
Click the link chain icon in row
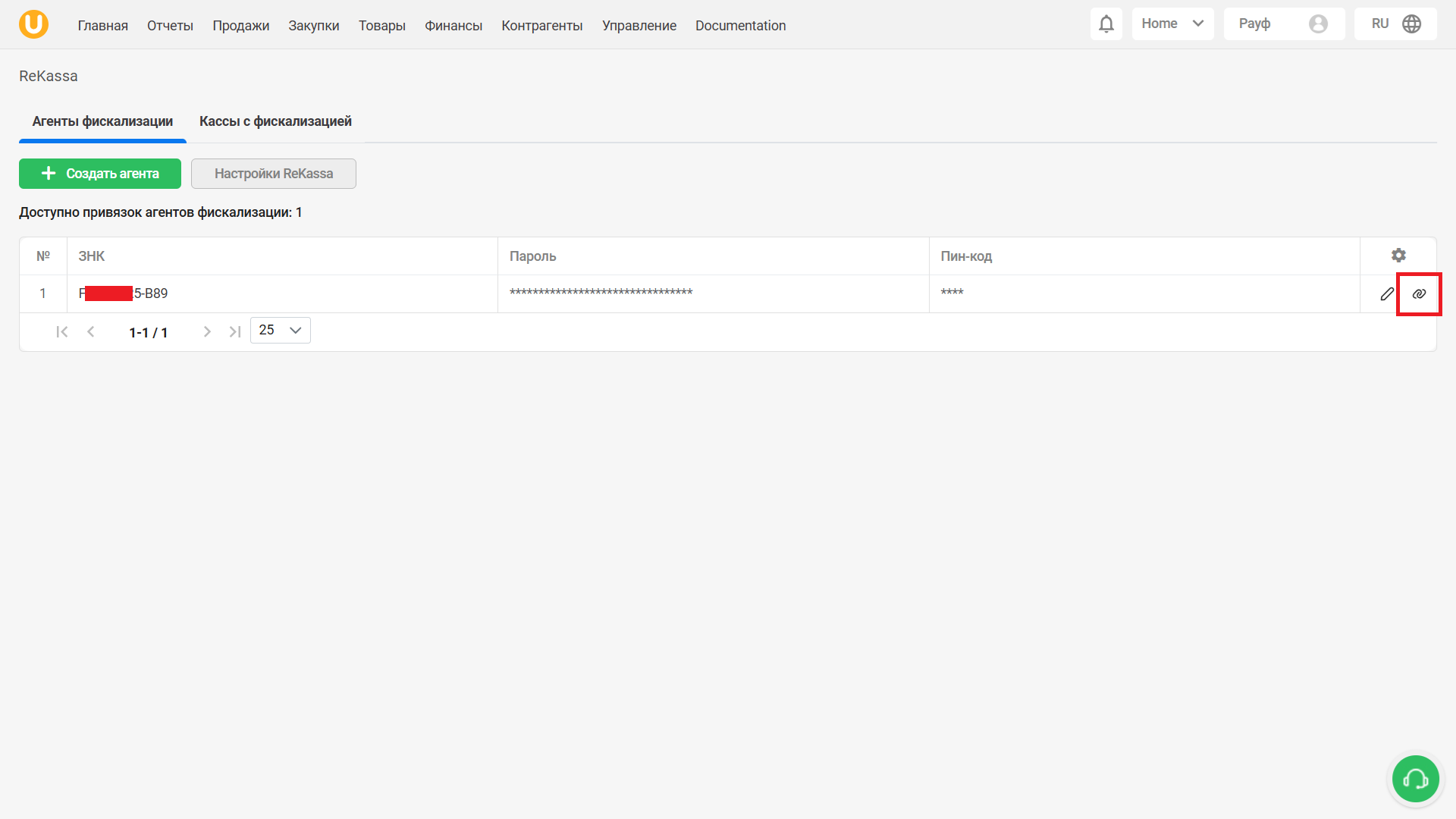coord(1419,293)
